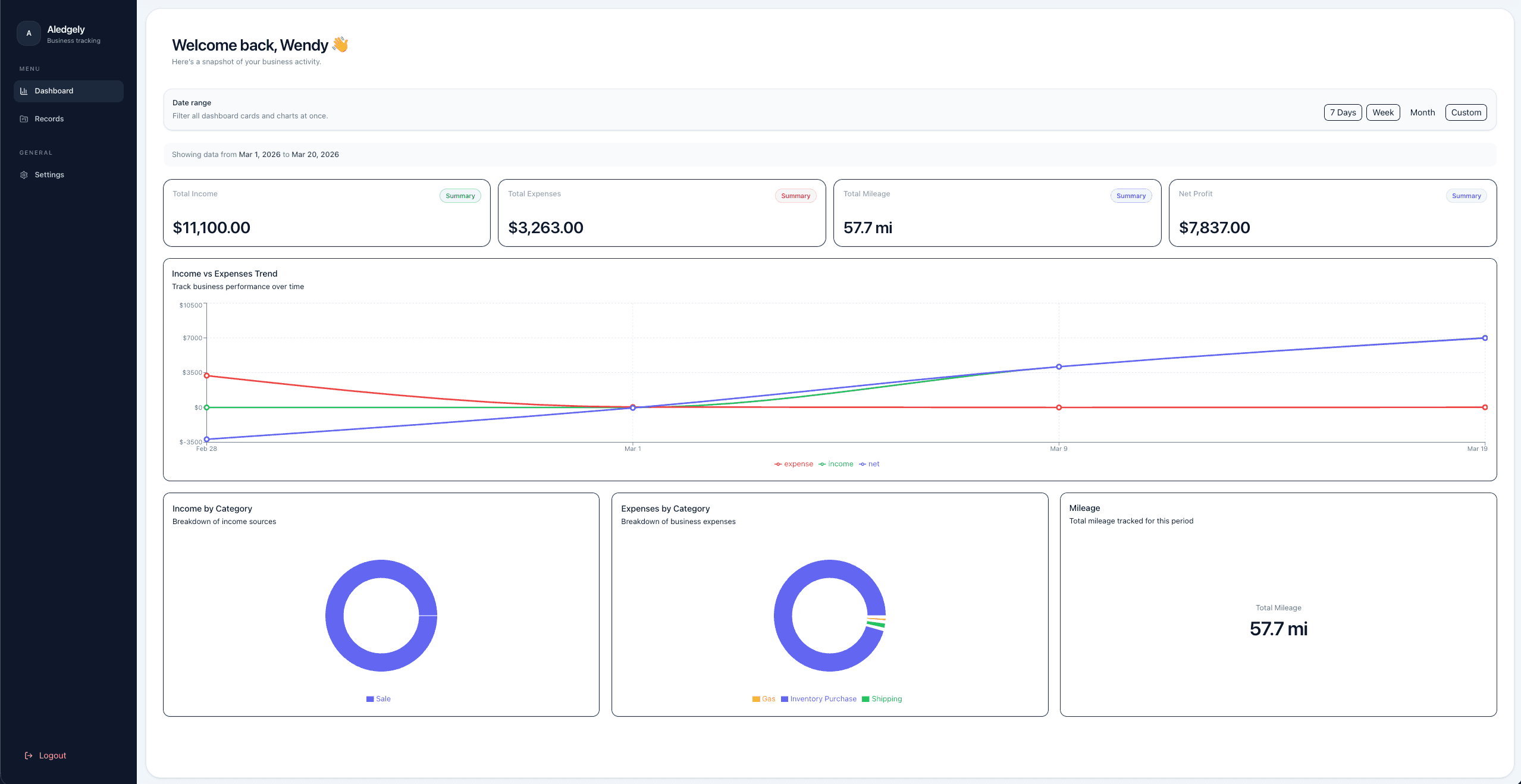Click the Settings gear icon
Image resolution: width=1521 pixels, height=784 pixels.
pos(23,174)
